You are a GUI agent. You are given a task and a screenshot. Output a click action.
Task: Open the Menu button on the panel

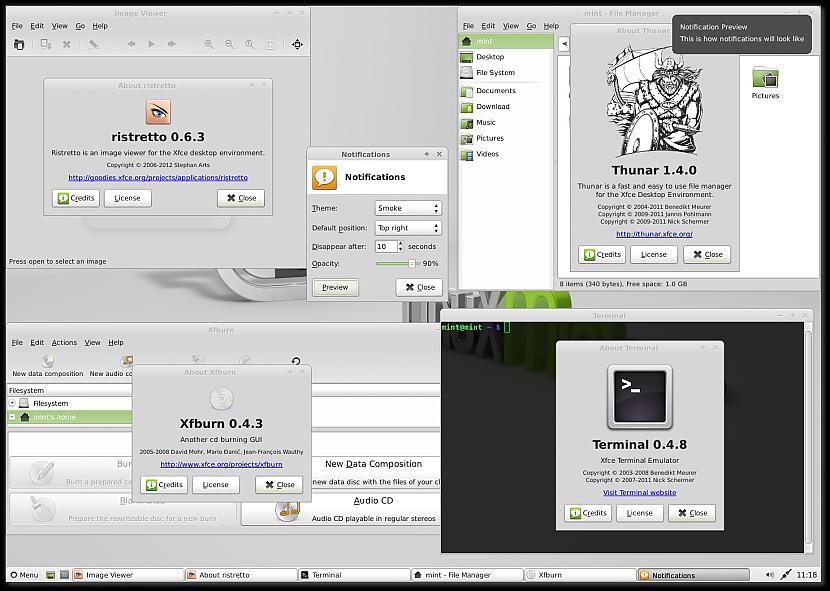(24, 575)
